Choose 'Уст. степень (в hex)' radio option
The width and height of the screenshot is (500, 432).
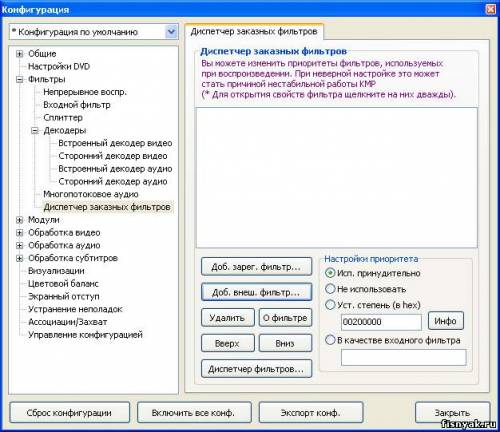click(330, 305)
